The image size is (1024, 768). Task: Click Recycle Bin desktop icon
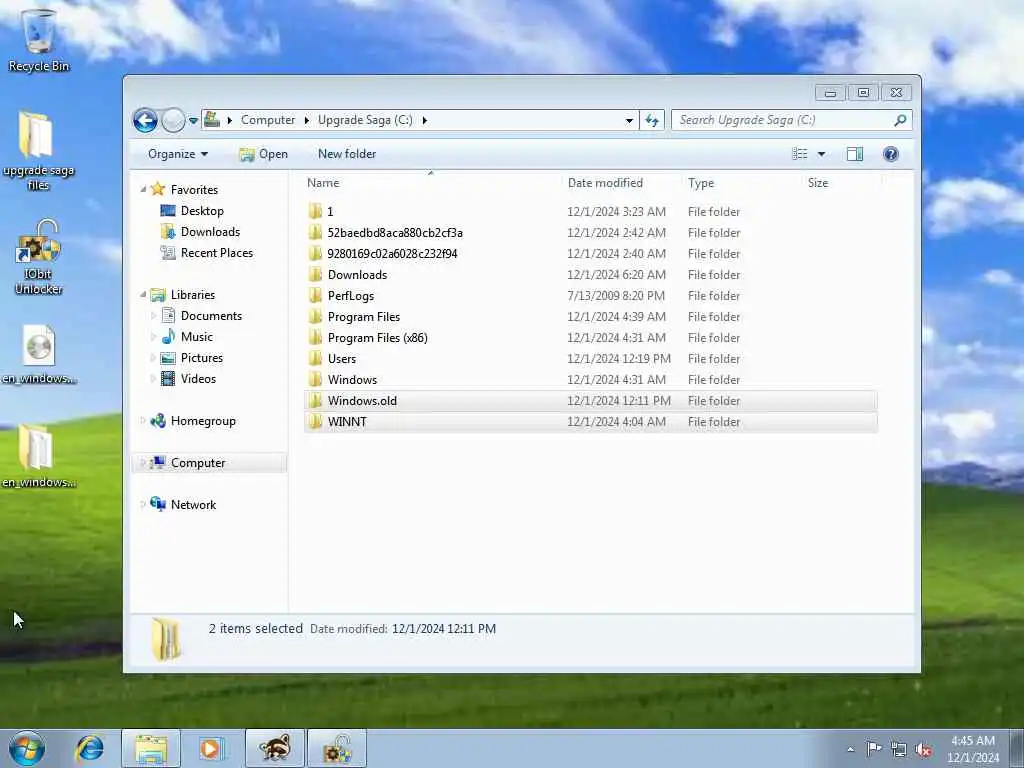coord(39,40)
